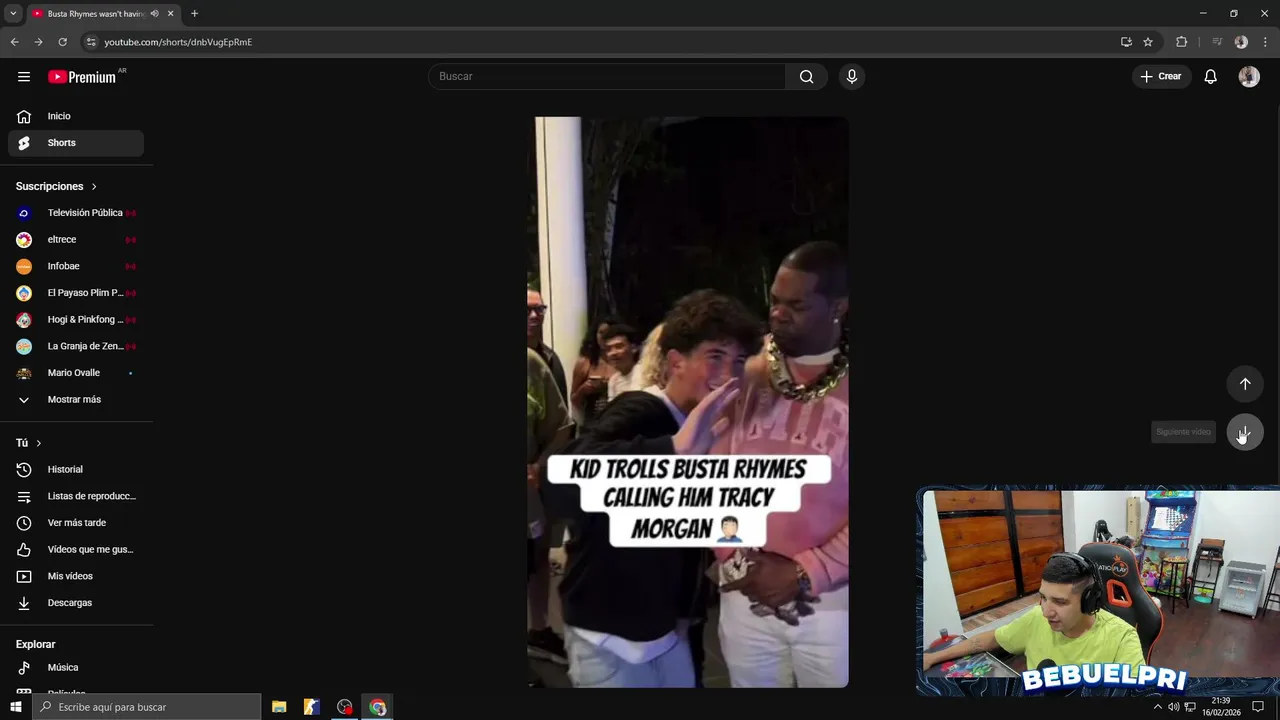The height and width of the screenshot is (720, 1280).
Task: Open the YouTube hamburger guide menu
Action: coord(24,76)
